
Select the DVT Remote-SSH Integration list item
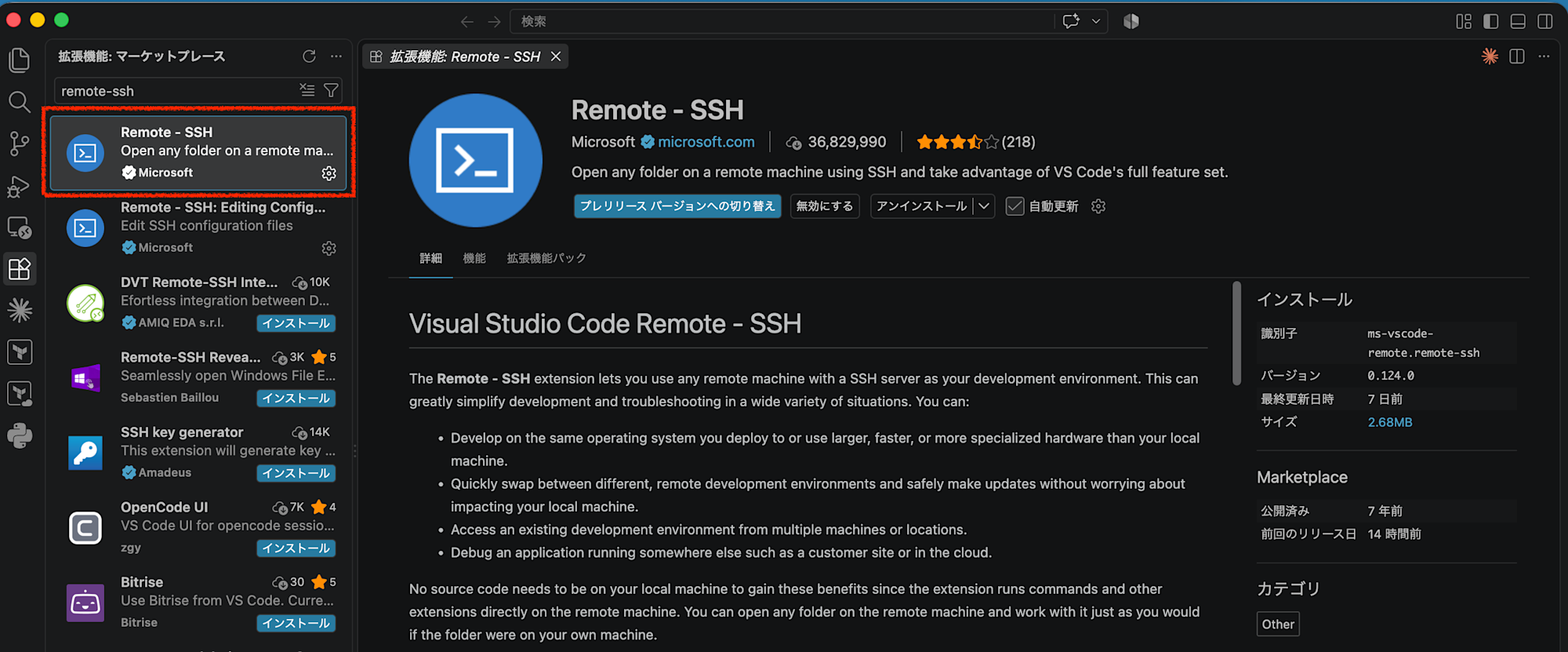(x=198, y=303)
